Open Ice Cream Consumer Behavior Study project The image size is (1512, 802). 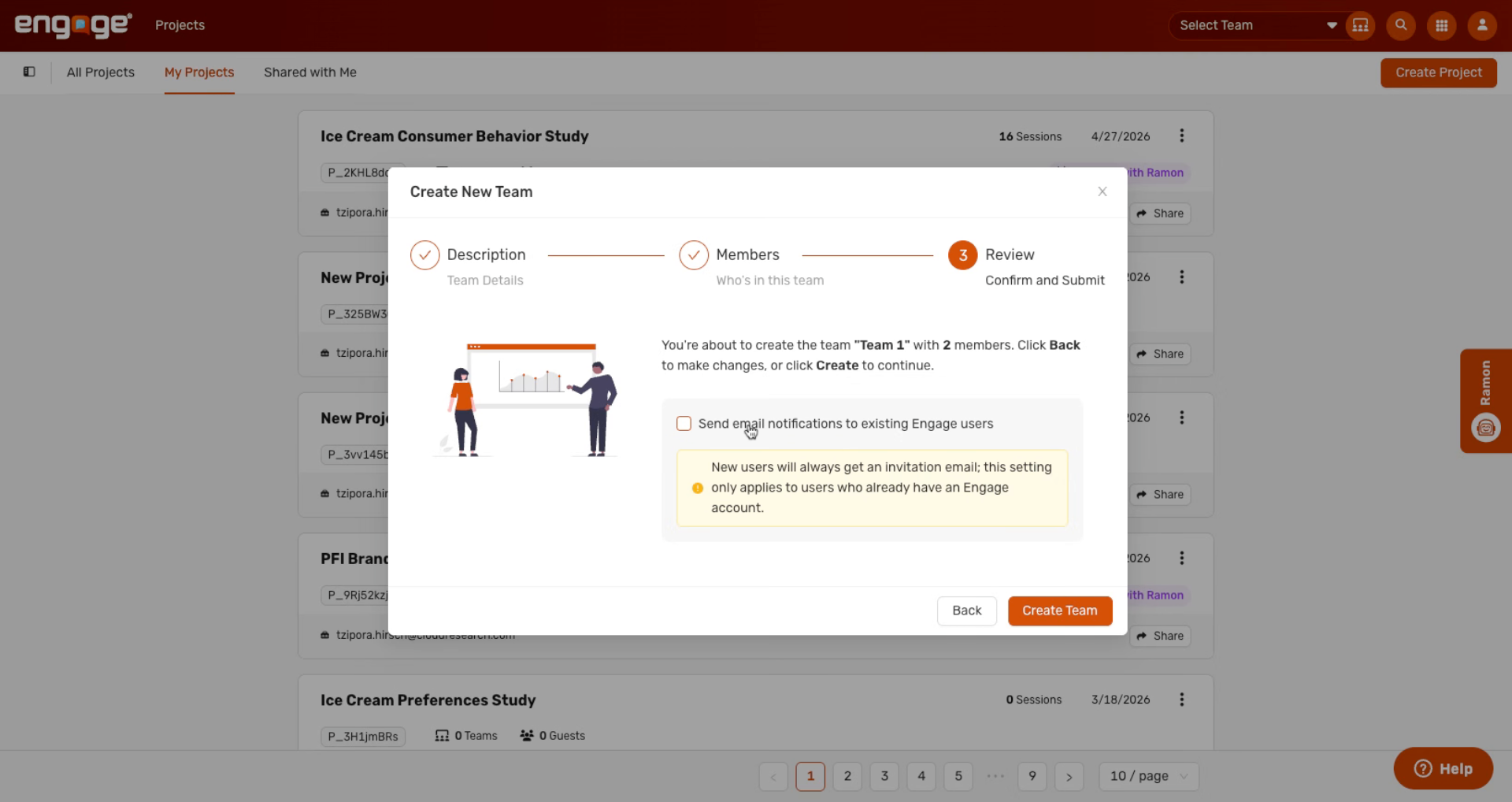click(x=454, y=136)
